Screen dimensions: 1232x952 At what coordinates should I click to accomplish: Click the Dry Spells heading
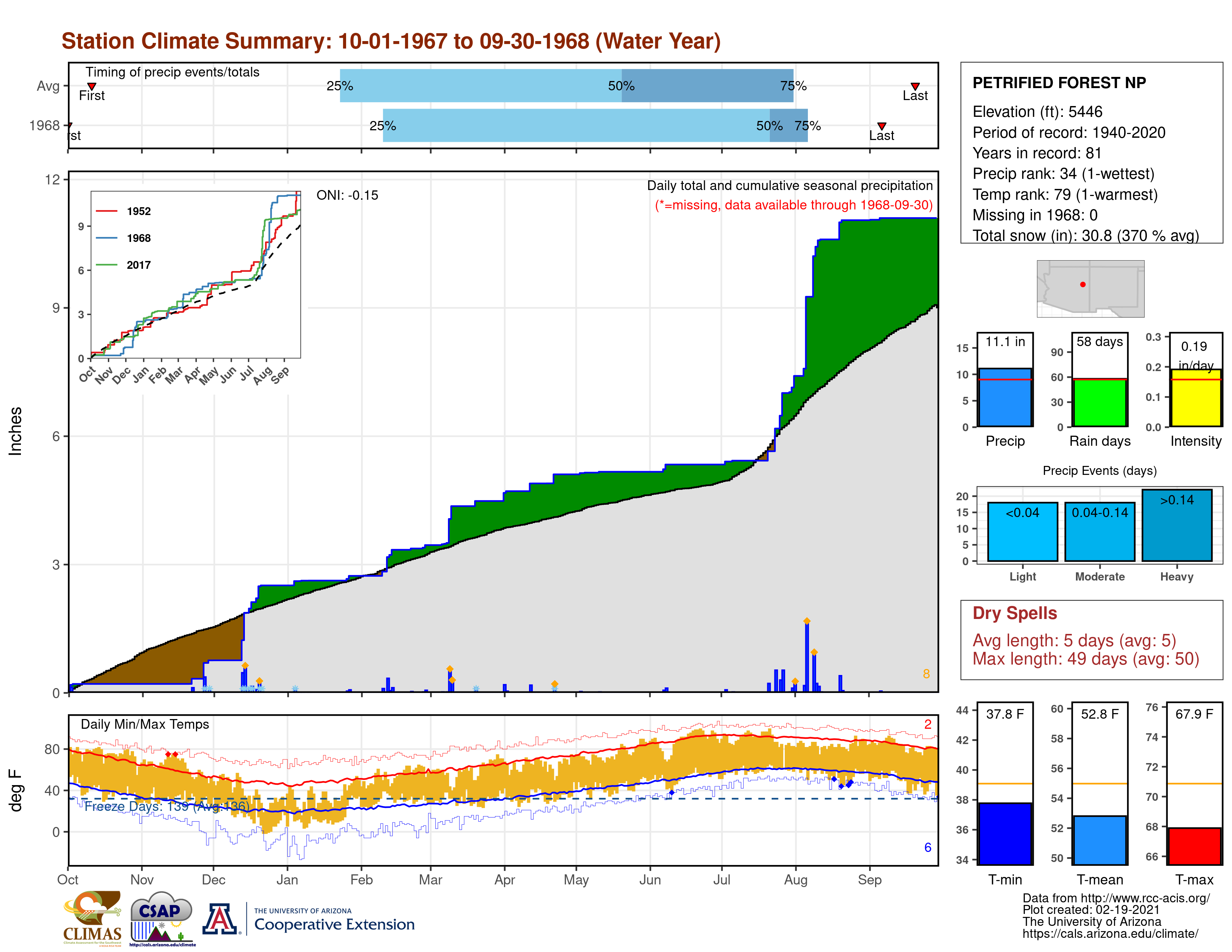[x=1015, y=613]
